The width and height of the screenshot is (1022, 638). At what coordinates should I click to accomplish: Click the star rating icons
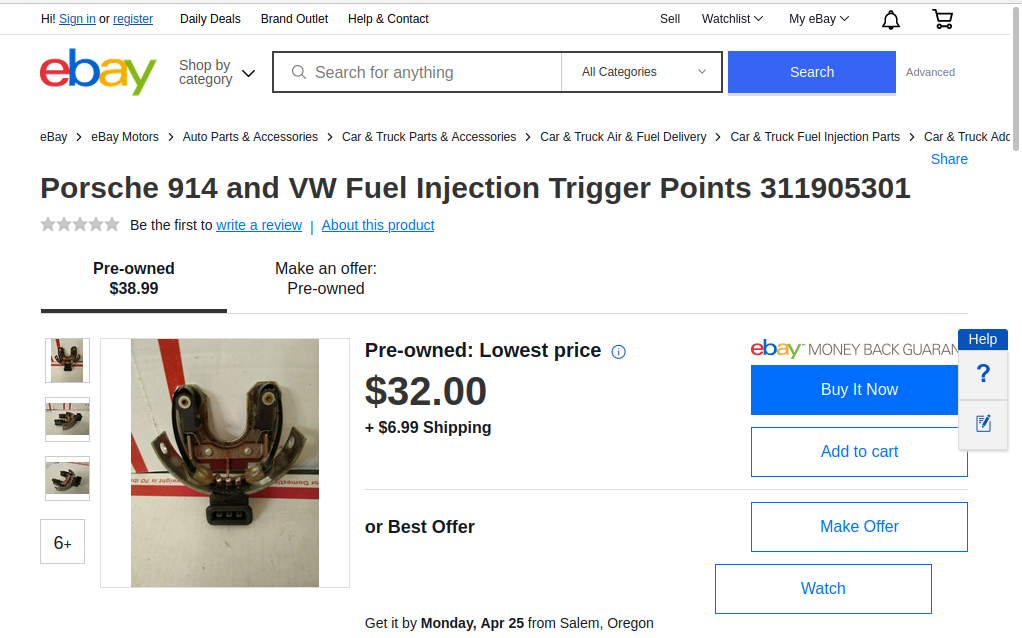[x=80, y=225]
